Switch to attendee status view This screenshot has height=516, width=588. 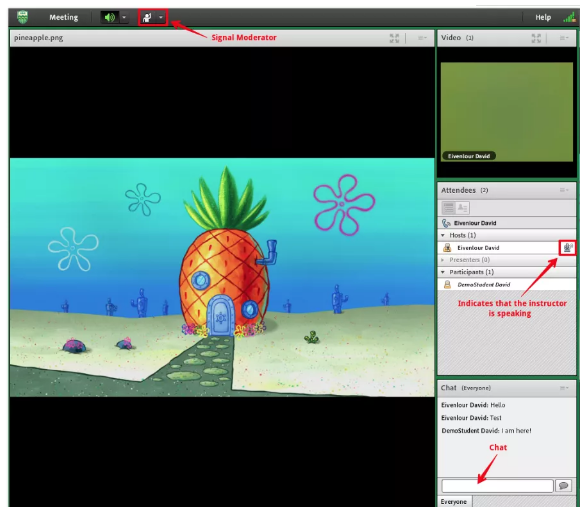point(462,207)
